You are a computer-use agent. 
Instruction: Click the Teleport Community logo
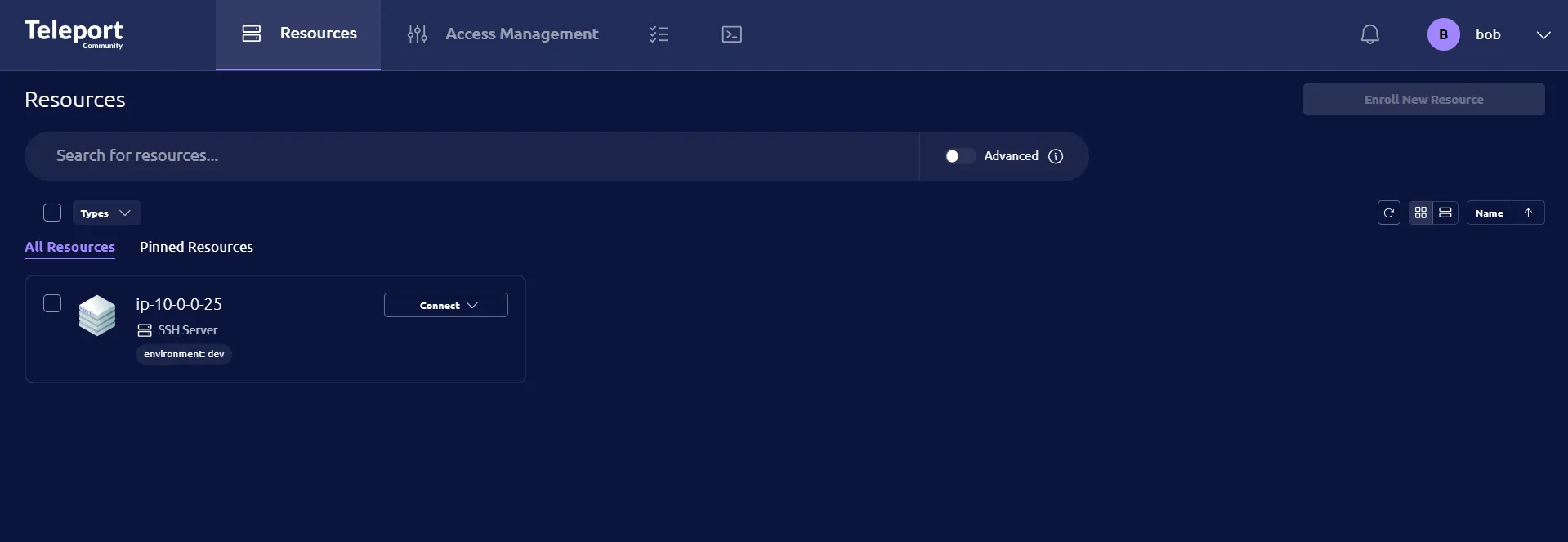point(74,34)
